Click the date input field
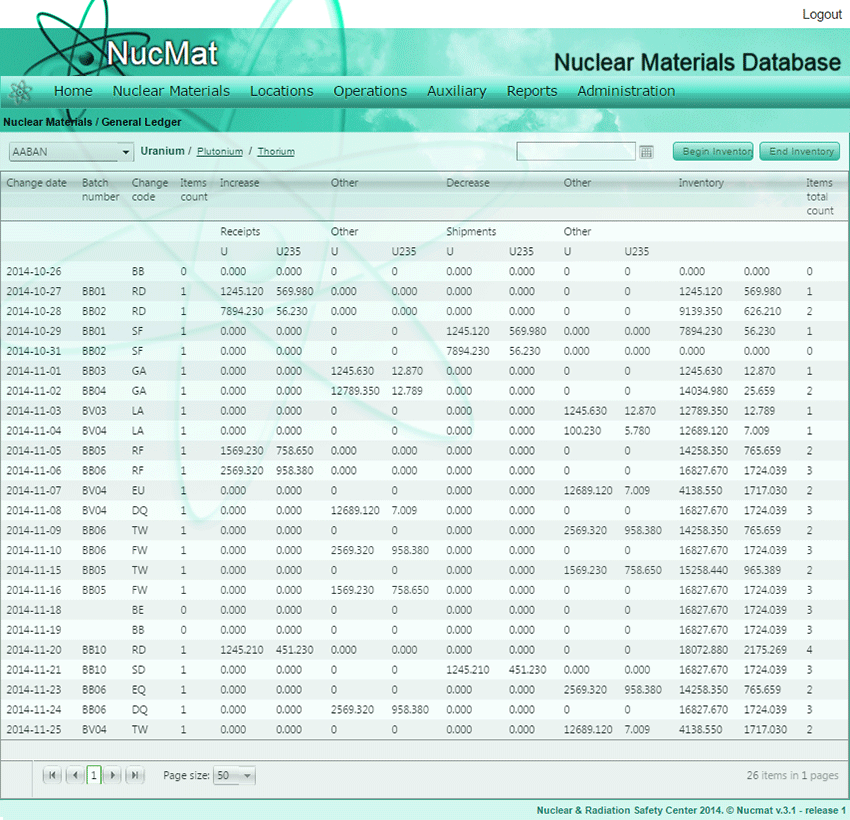The width and height of the screenshot is (850, 820). (x=575, y=152)
